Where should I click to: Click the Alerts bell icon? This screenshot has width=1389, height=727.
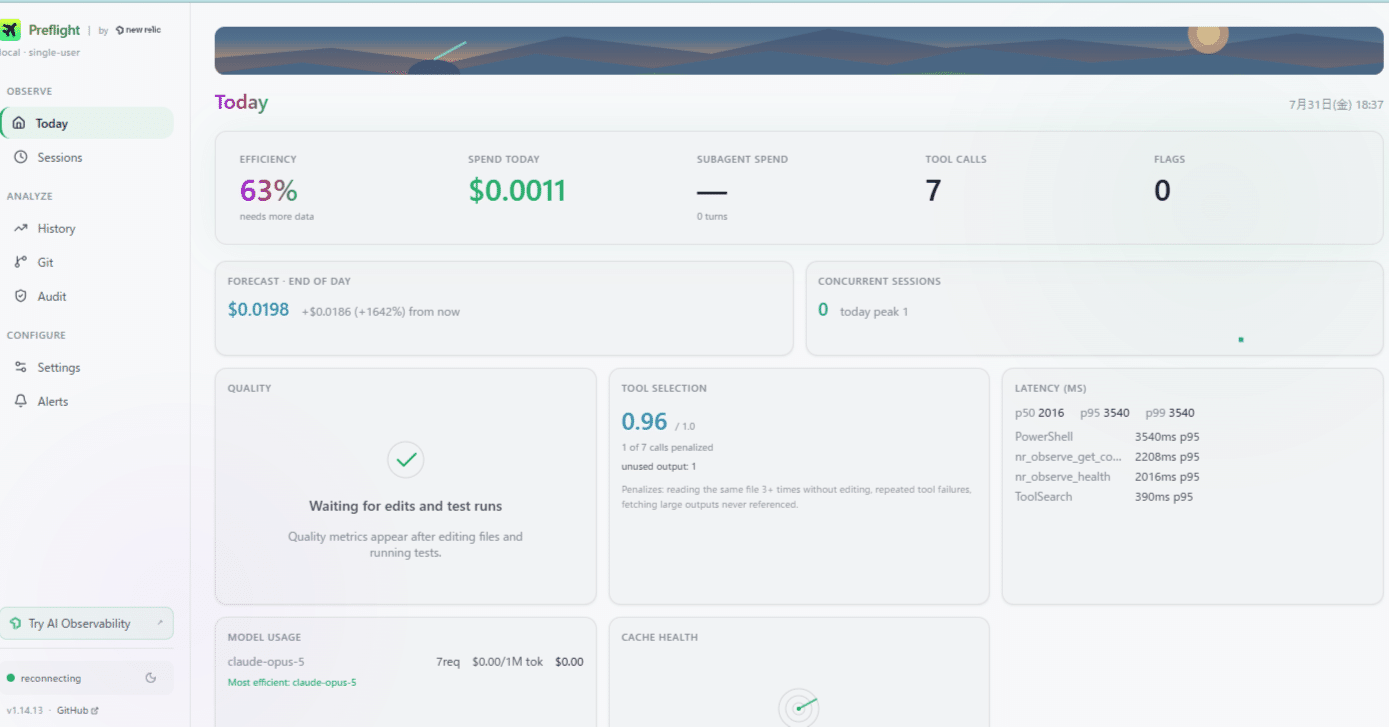(20, 401)
